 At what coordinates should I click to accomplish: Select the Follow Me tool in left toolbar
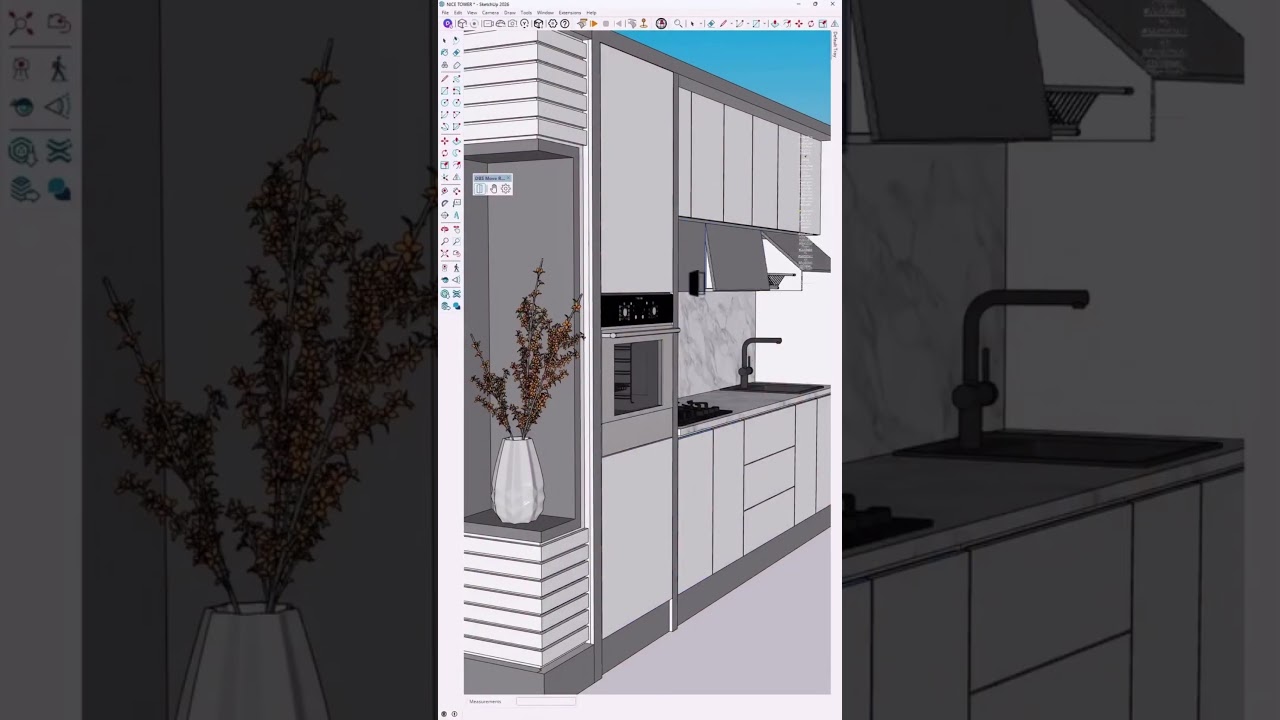click(x=457, y=153)
